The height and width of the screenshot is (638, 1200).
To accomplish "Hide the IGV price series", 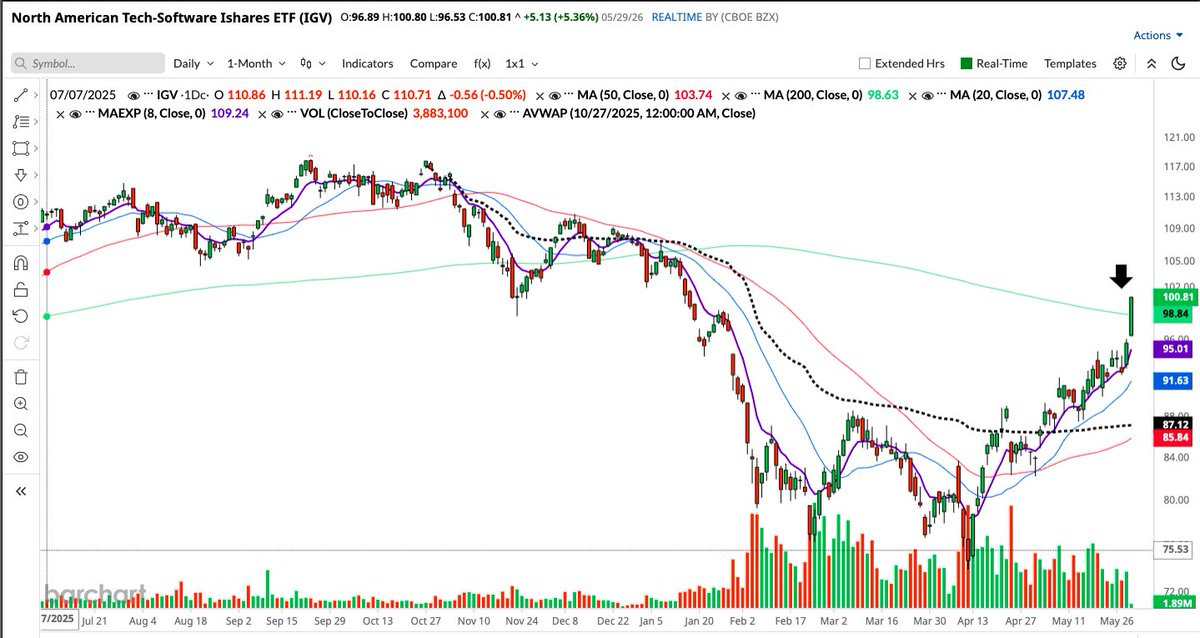I will pyautogui.click(x=134, y=94).
